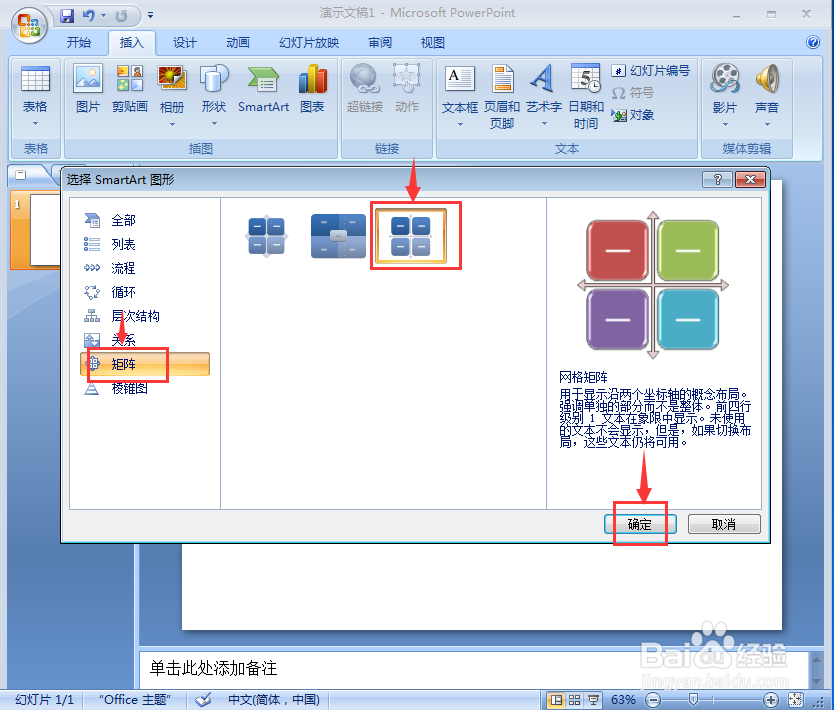Open the 设计 ribbon tab
The width and height of the screenshot is (834, 710).
point(185,43)
